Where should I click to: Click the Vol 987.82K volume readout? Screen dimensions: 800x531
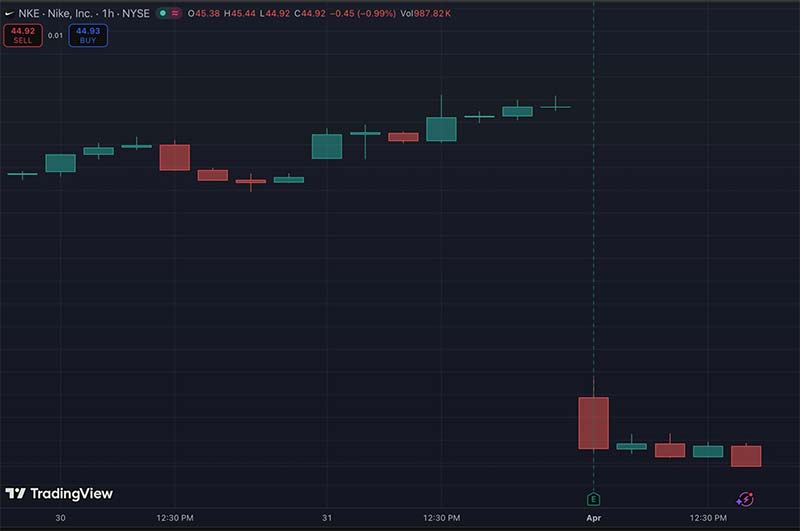(x=426, y=13)
